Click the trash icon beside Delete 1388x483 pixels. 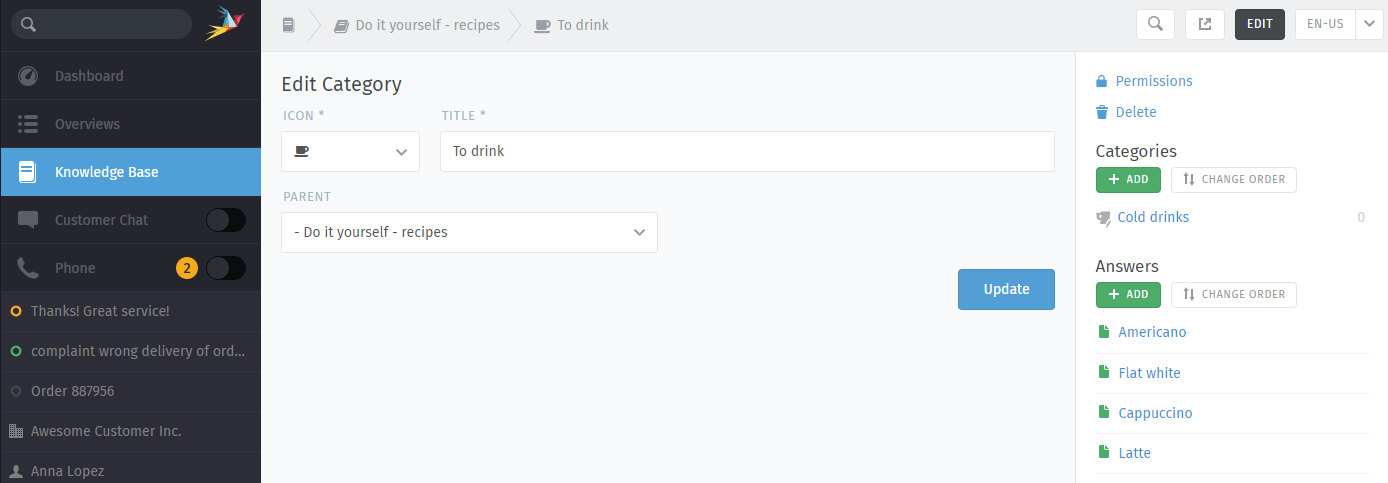pyautogui.click(x=1102, y=112)
